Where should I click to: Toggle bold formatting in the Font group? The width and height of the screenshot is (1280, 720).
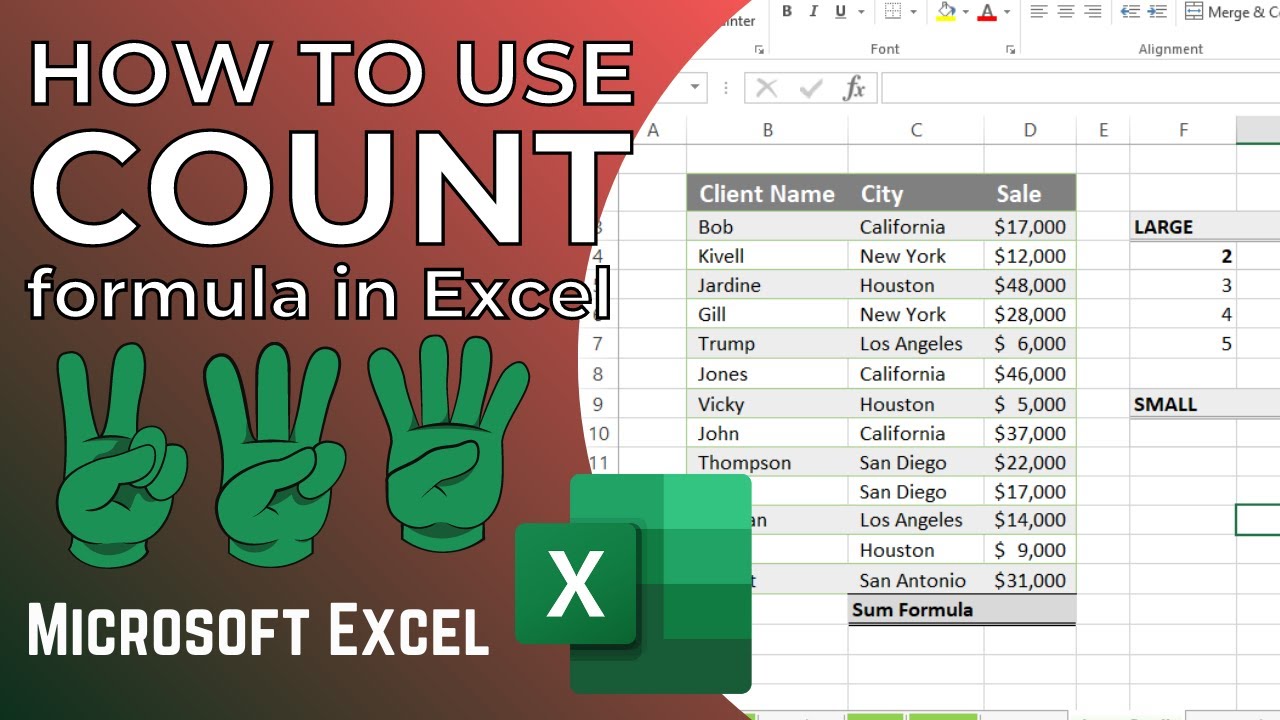point(787,12)
